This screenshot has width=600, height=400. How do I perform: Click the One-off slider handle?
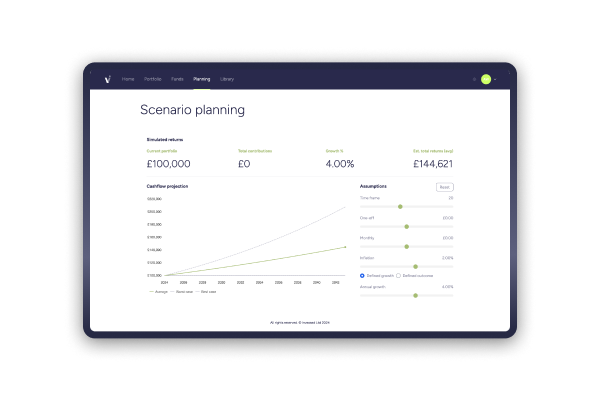pyautogui.click(x=407, y=226)
